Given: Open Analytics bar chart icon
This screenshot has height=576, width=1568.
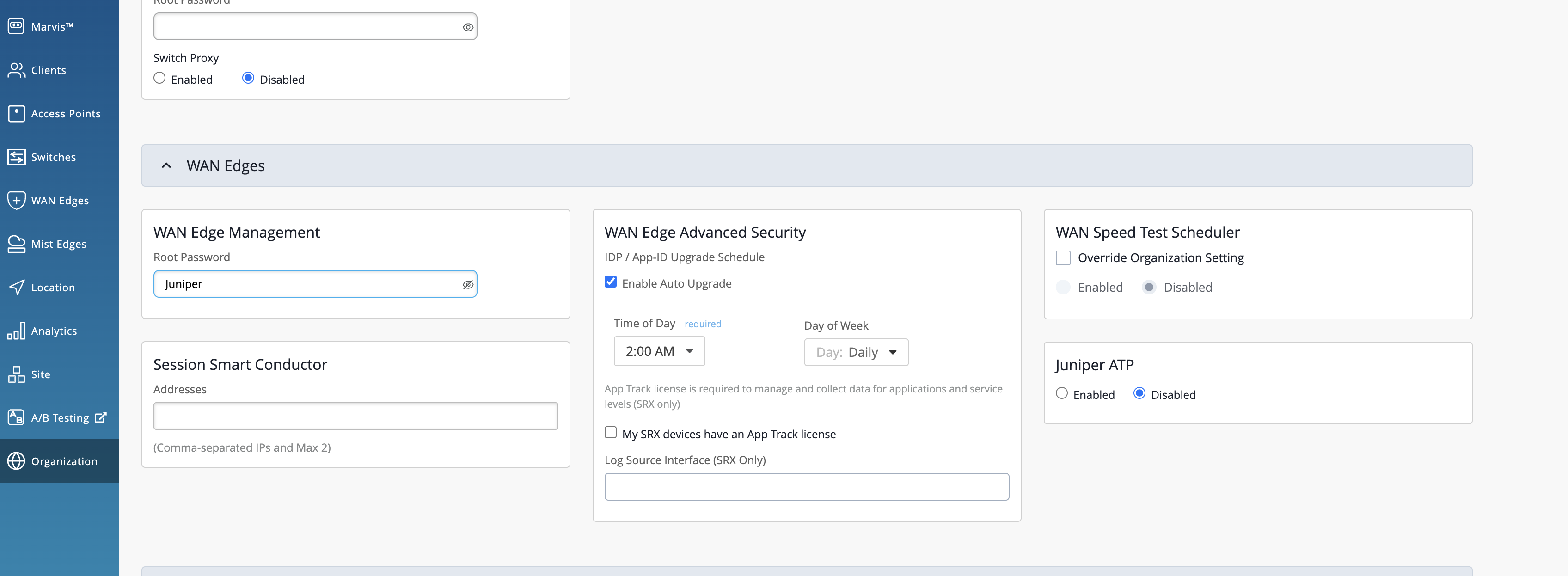Looking at the screenshot, I should pos(16,331).
